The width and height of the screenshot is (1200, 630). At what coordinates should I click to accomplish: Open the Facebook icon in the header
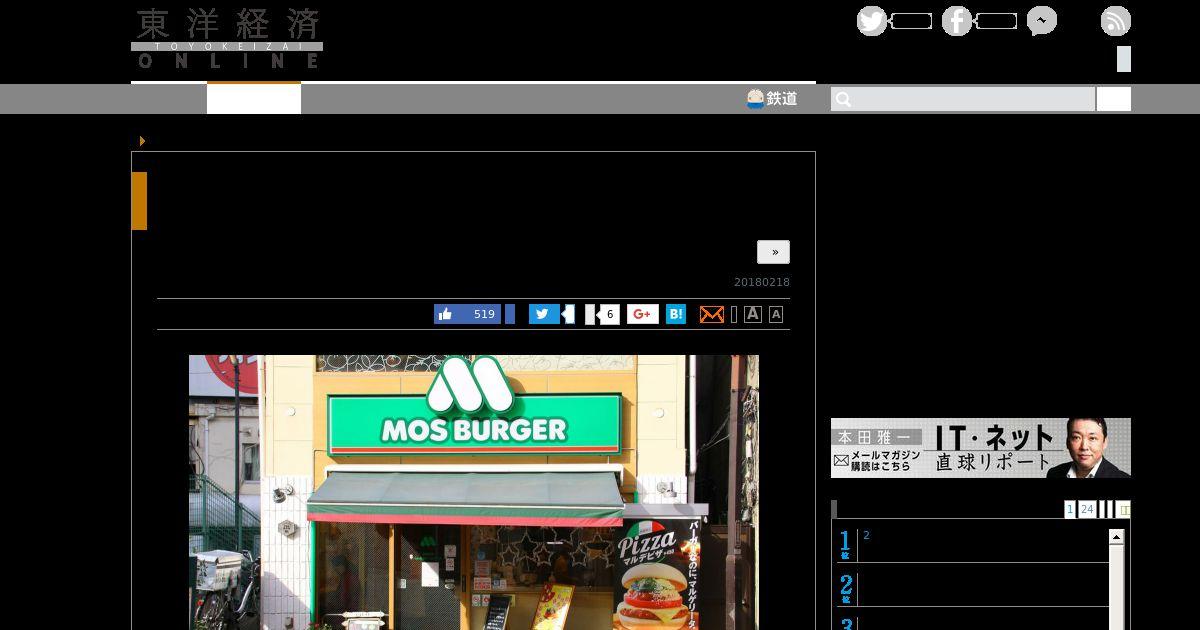[x=957, y=21]
